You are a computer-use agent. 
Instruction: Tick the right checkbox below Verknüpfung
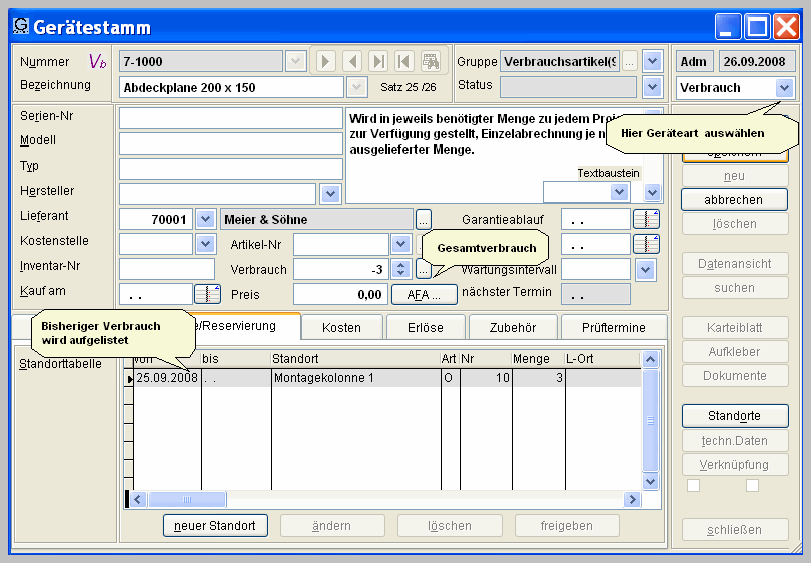pos(752,486)
